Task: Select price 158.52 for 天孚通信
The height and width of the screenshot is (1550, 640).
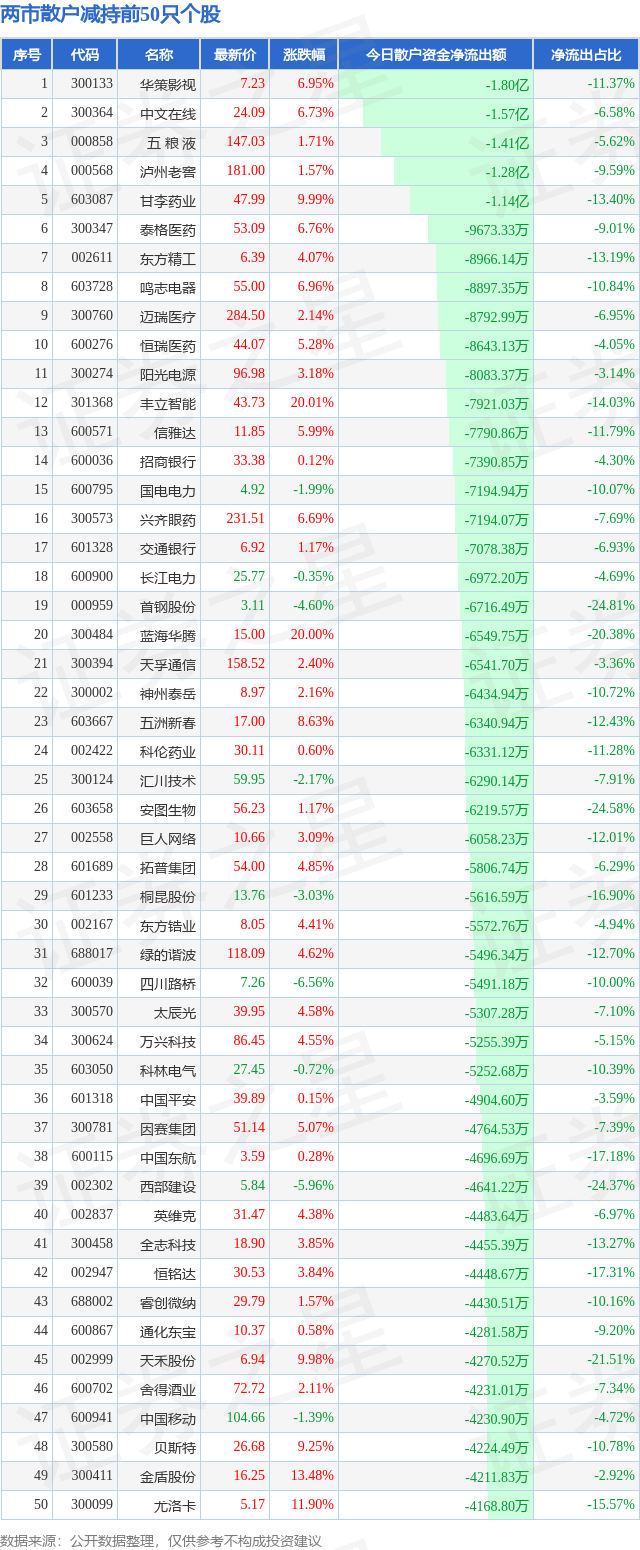Action: 246,664
